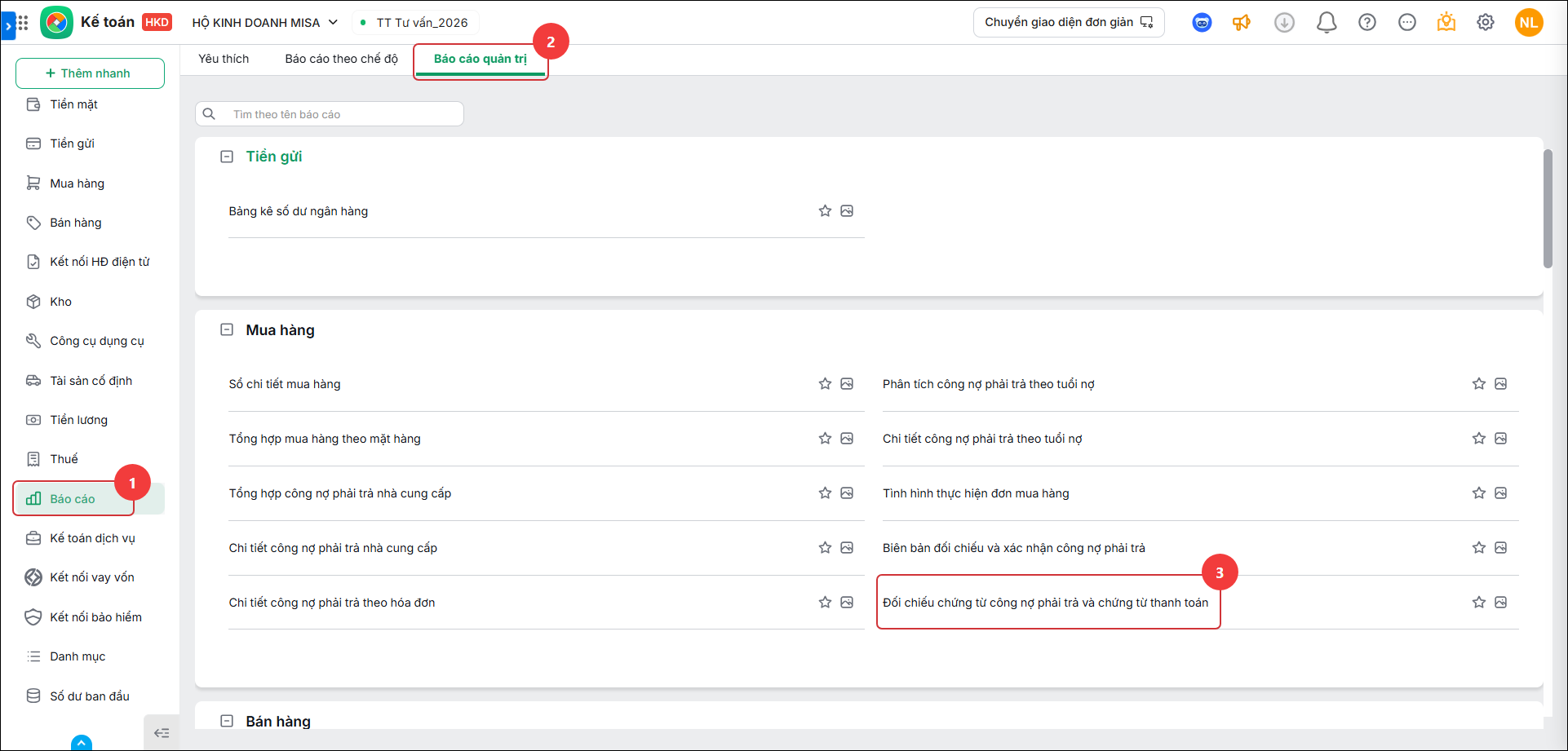Screen dimensions: 1568x751
Task: Favorite Chi tiết công nợ phải trả theo hóa đơn
Action: [825, 603]
